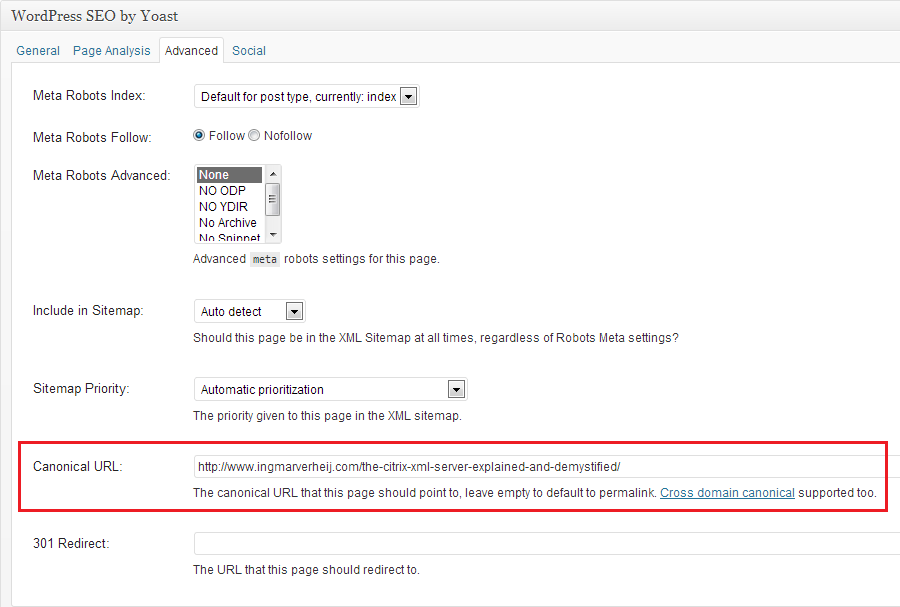Open the Cross domain canonical link
The image size is (900, 607).
point(727,492)
